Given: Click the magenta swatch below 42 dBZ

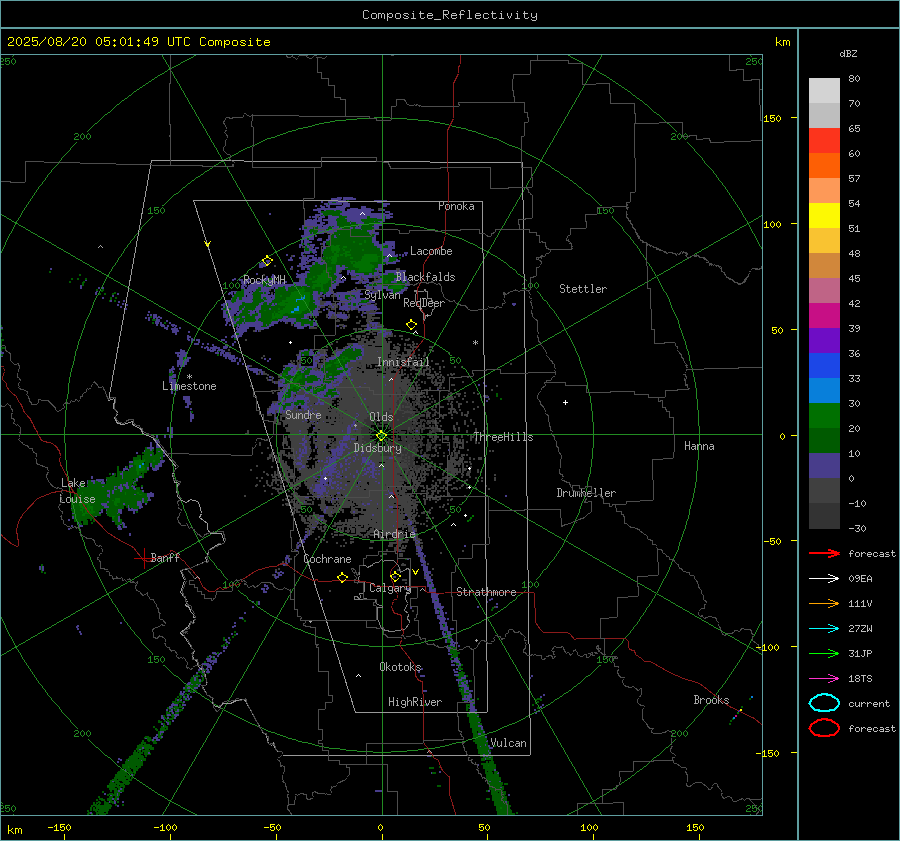Looking at the screenshot, I should [824, 316].
